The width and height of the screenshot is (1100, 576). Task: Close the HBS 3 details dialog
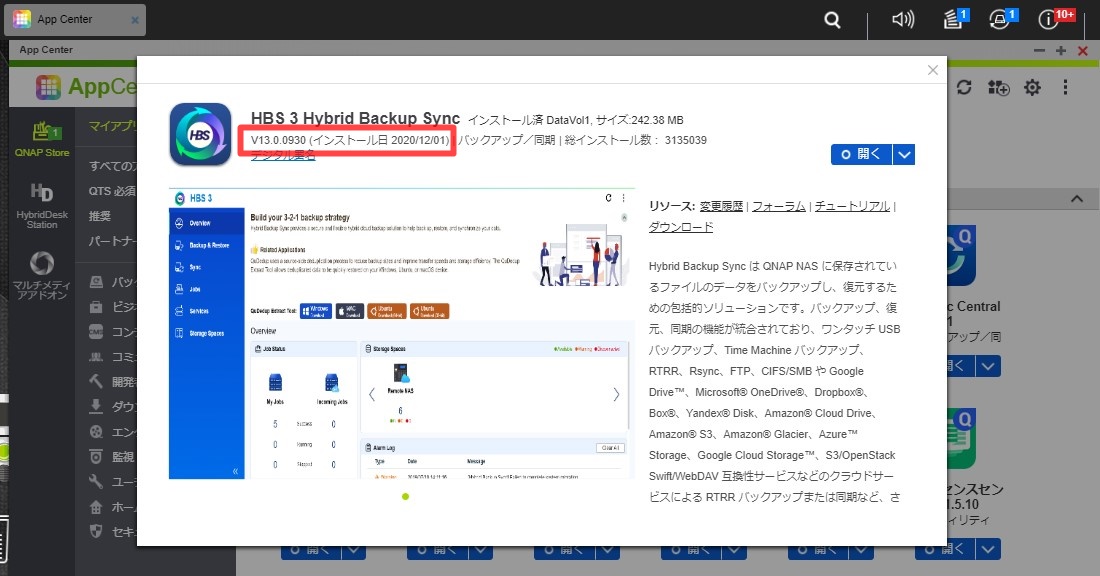(932, 70)
